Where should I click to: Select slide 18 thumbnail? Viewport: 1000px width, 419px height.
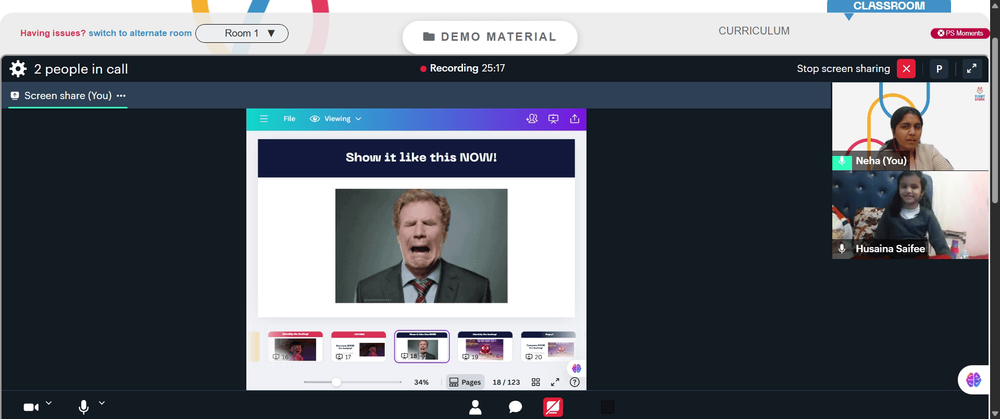[422, 346]
